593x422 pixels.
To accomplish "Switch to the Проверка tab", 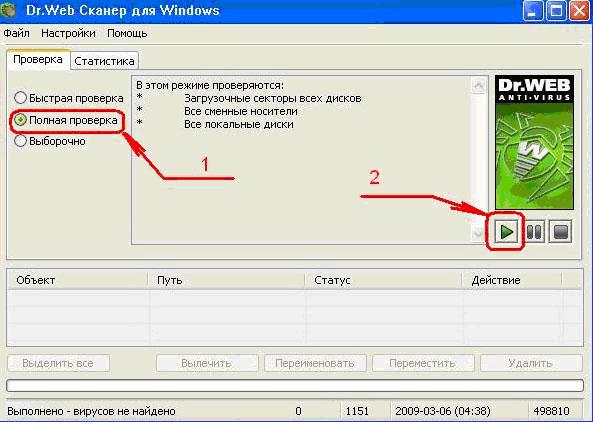I will pos(38,60).
